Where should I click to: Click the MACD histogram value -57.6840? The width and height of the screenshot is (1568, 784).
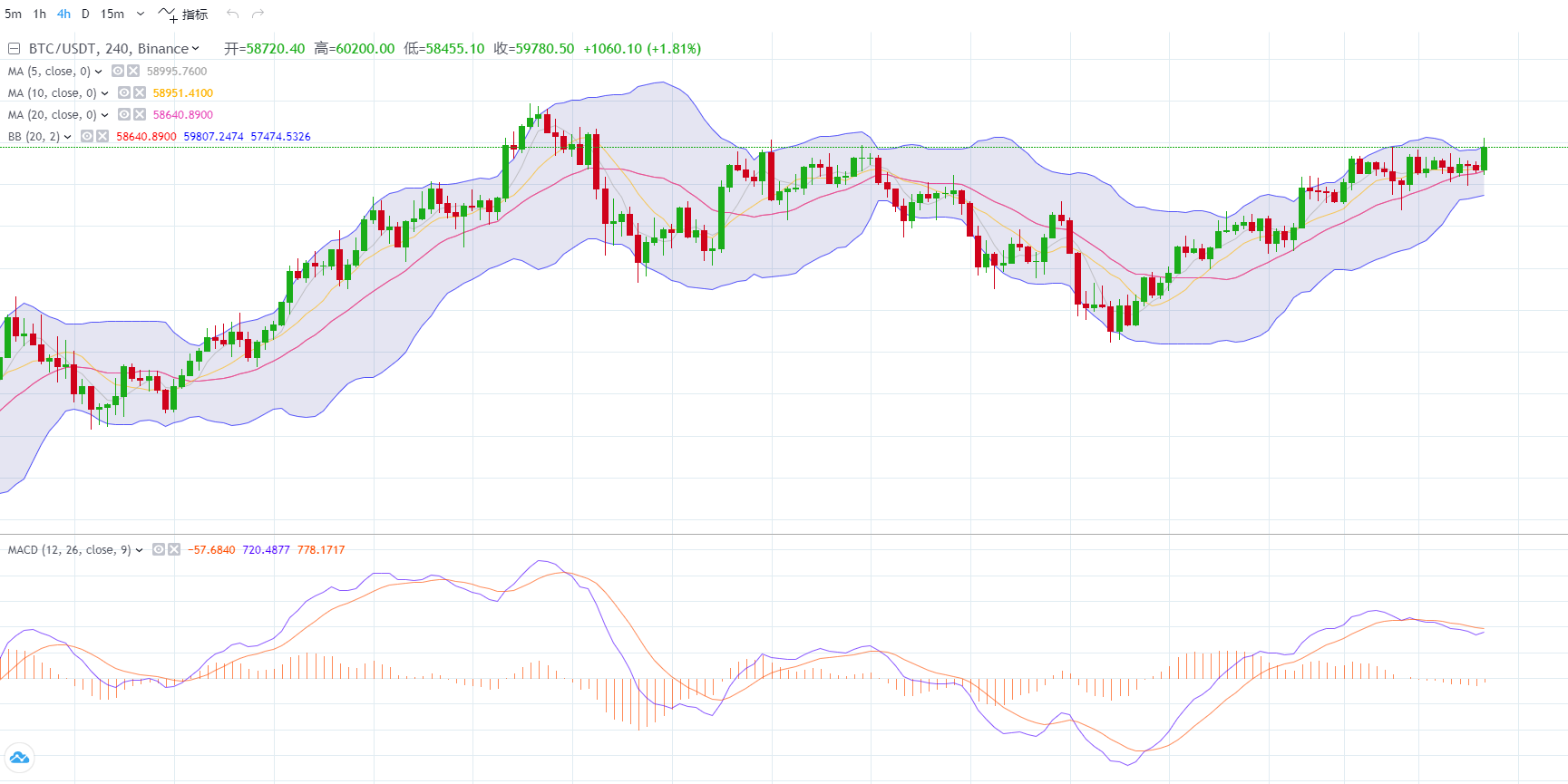point(211,549)
